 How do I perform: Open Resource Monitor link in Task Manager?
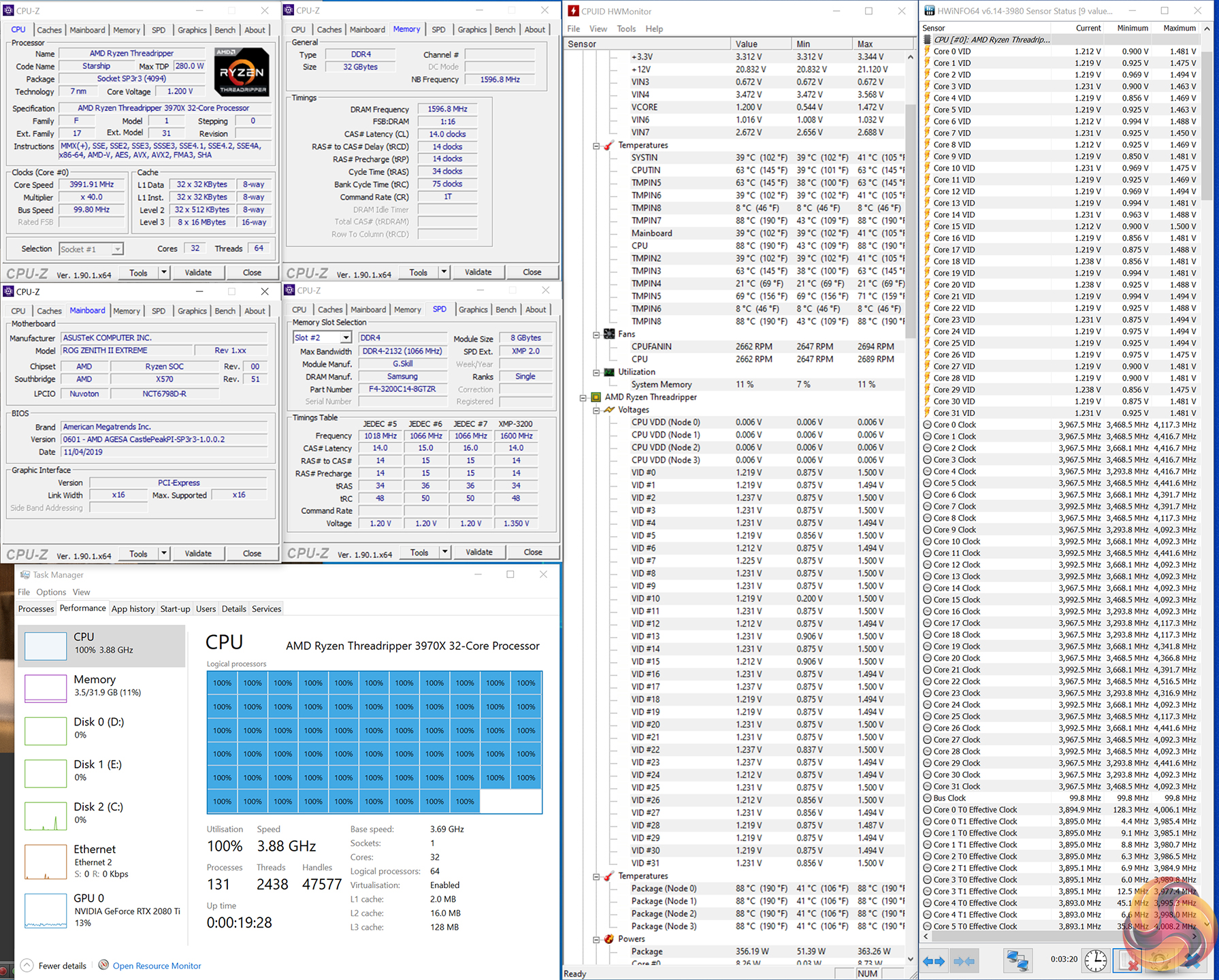coord(157,966)
